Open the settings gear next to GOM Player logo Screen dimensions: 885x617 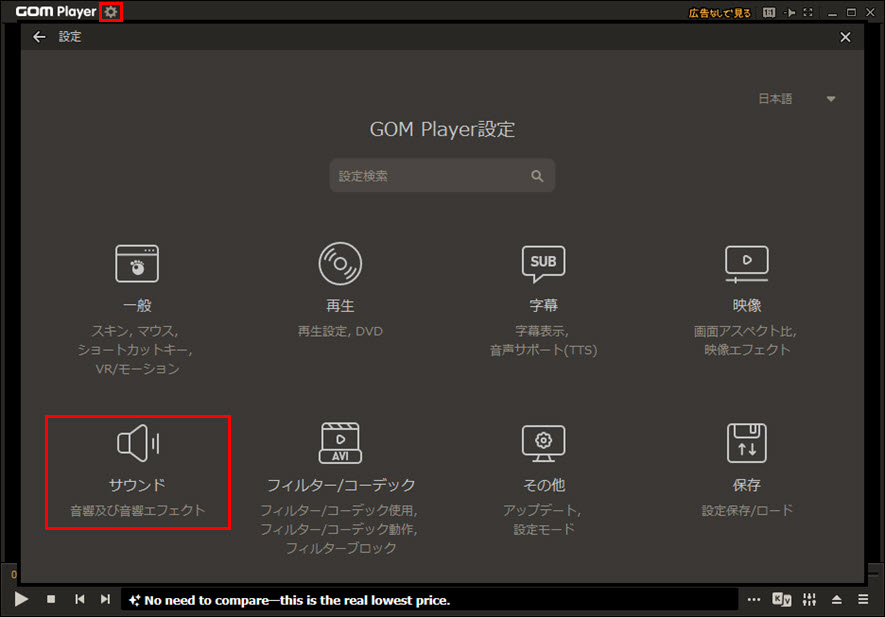point(111,12)
